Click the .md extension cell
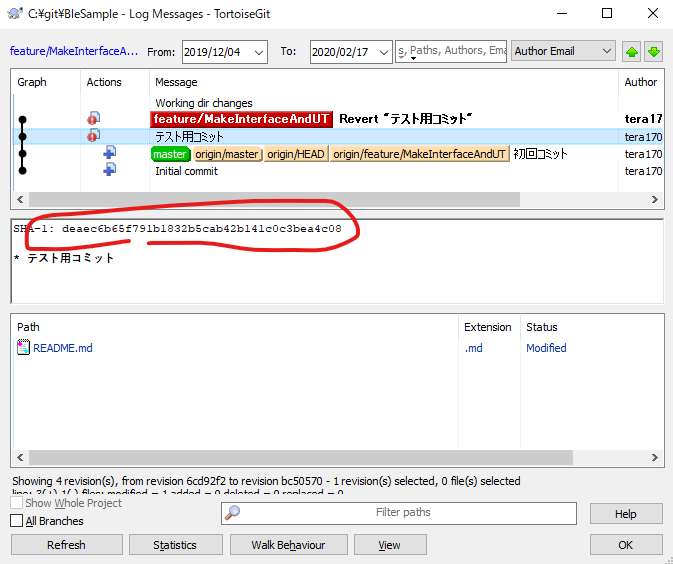673x564 pixels. point(473,348)
